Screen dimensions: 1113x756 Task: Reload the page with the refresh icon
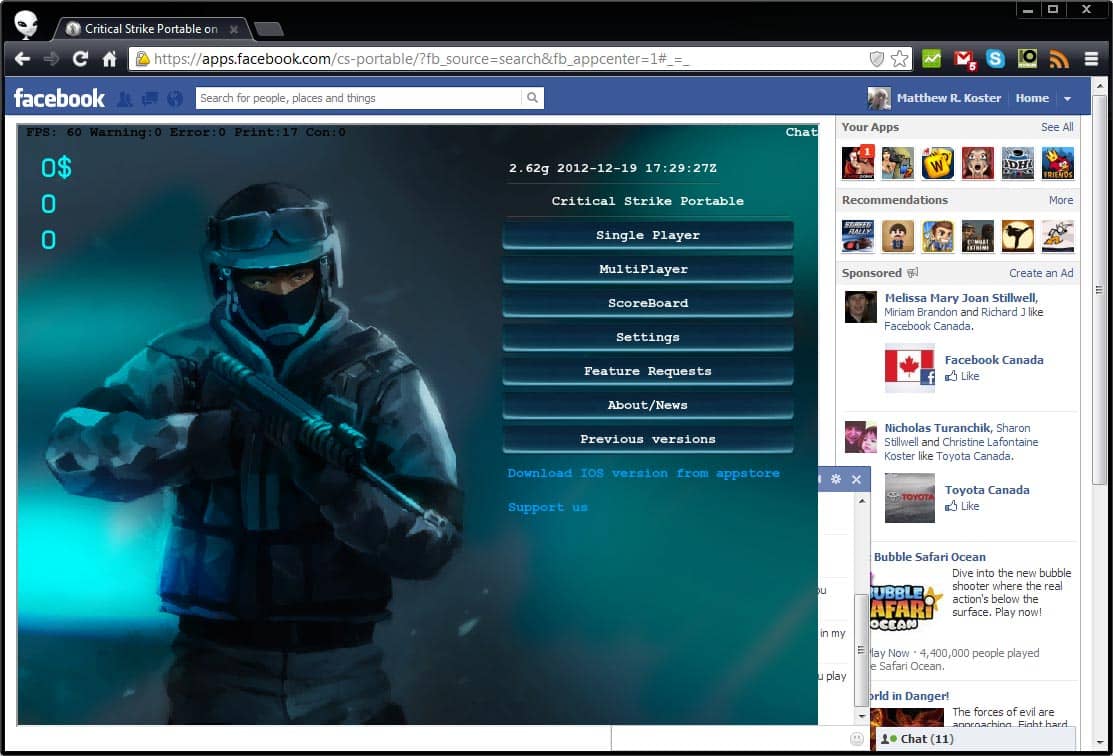[x=80, y=59]
